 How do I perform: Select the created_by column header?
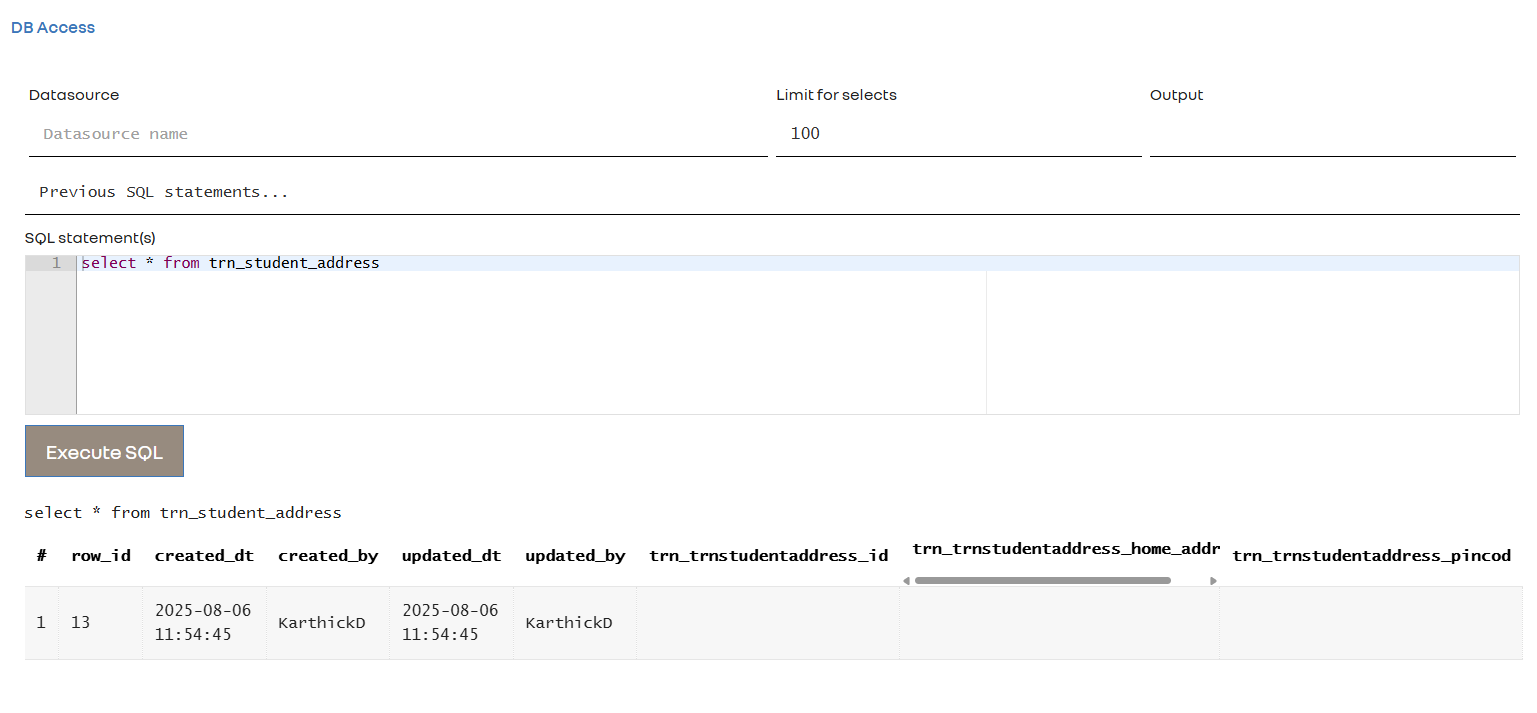[x=328, y=556]
